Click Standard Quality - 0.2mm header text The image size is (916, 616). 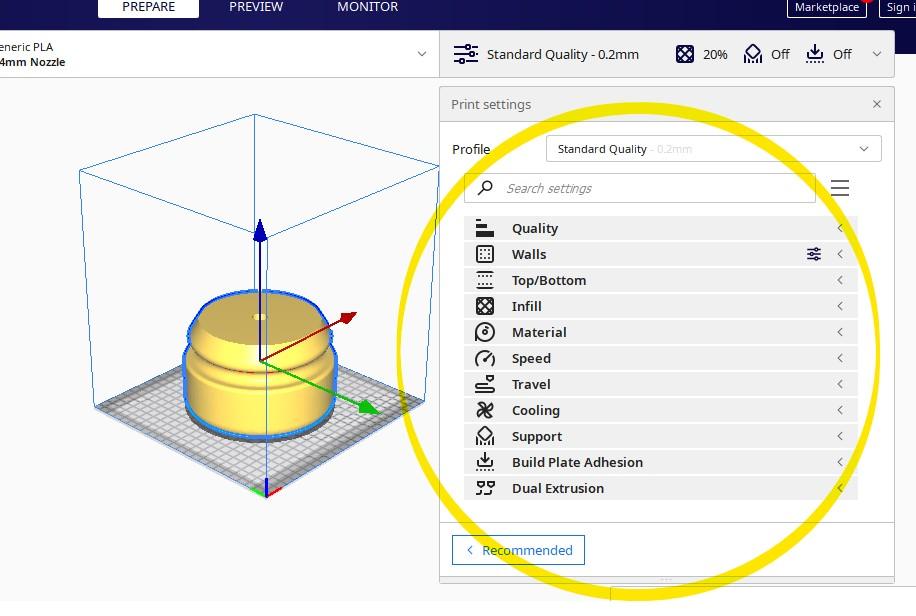563,54
